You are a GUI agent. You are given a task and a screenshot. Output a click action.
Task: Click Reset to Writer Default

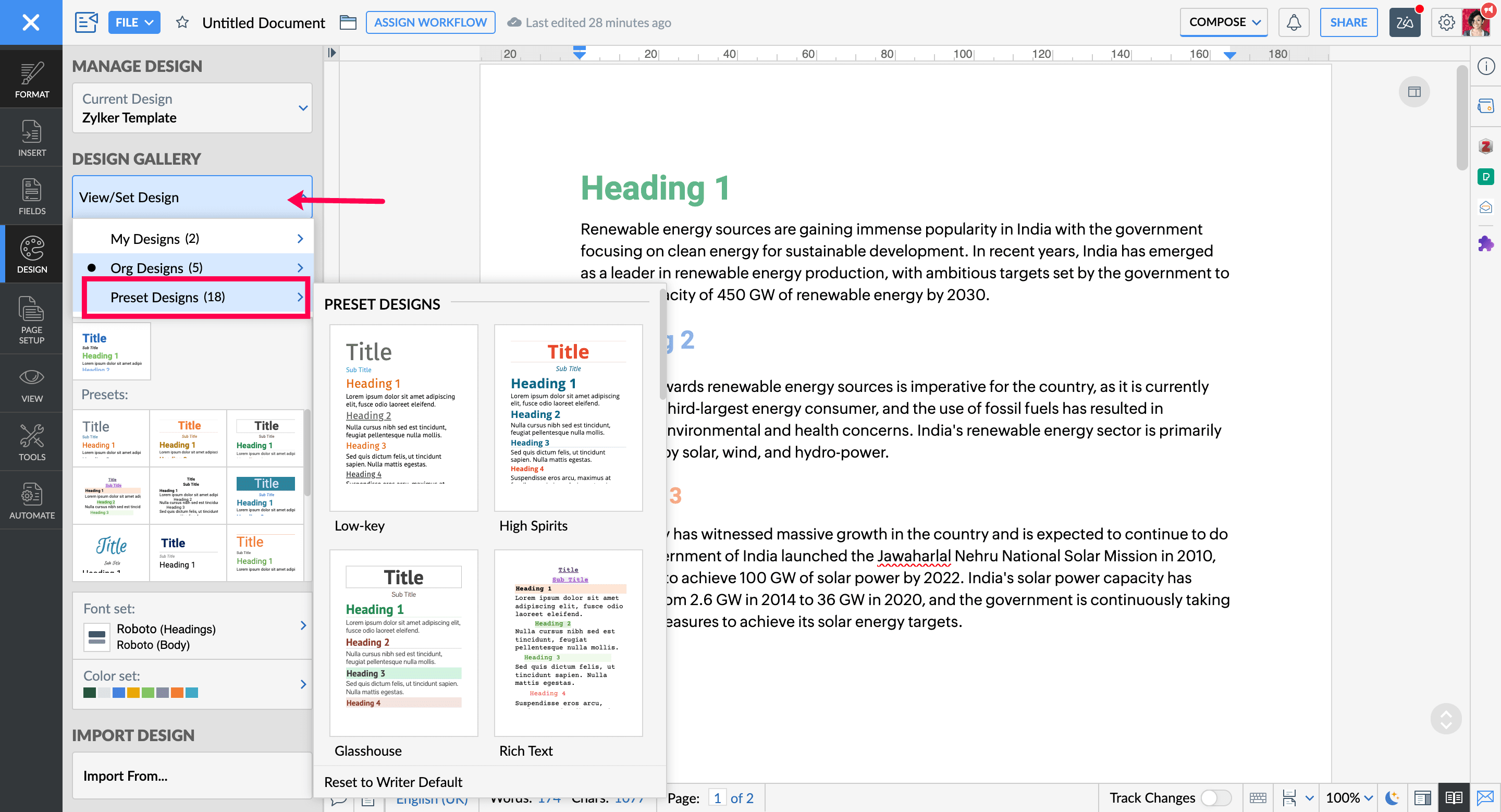point(393,782)
